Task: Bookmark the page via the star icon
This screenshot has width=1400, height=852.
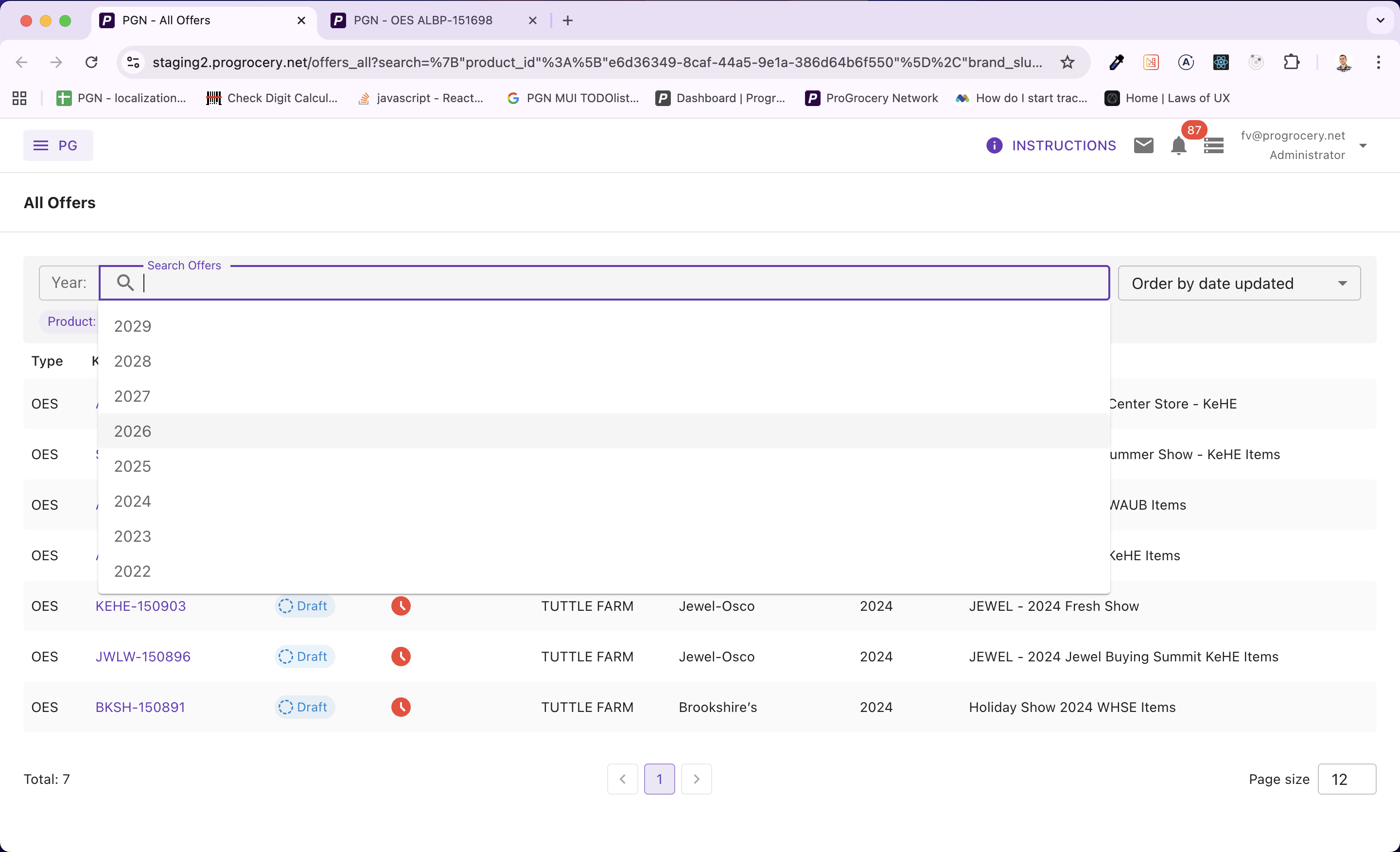Action: (x=1067, y=63)
